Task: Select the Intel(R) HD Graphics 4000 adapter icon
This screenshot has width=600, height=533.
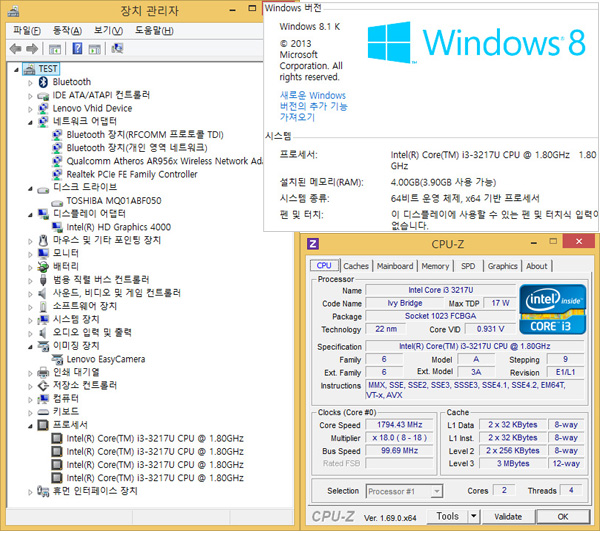Action: click(x=57, y=227)
